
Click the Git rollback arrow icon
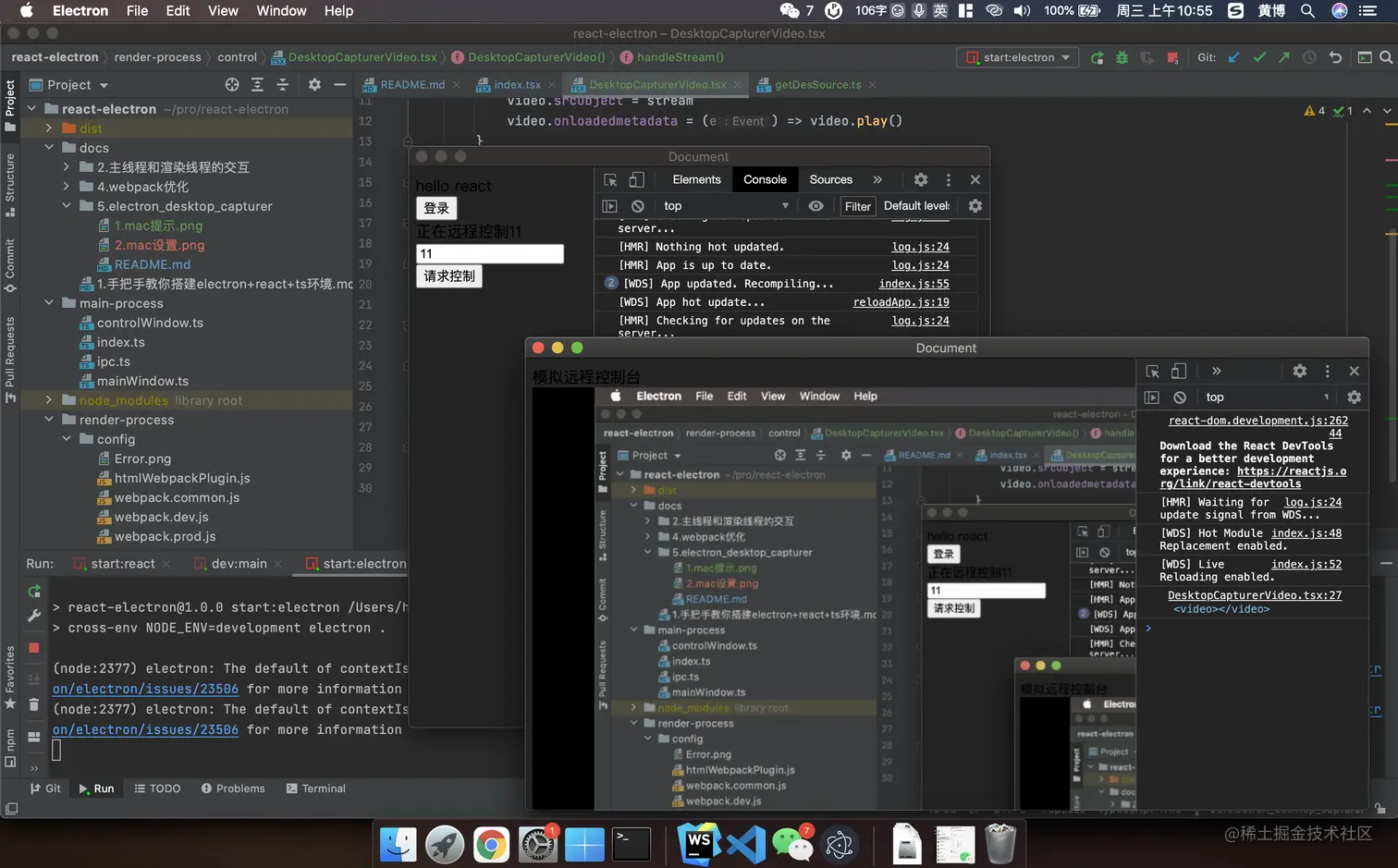(1335, 57)
